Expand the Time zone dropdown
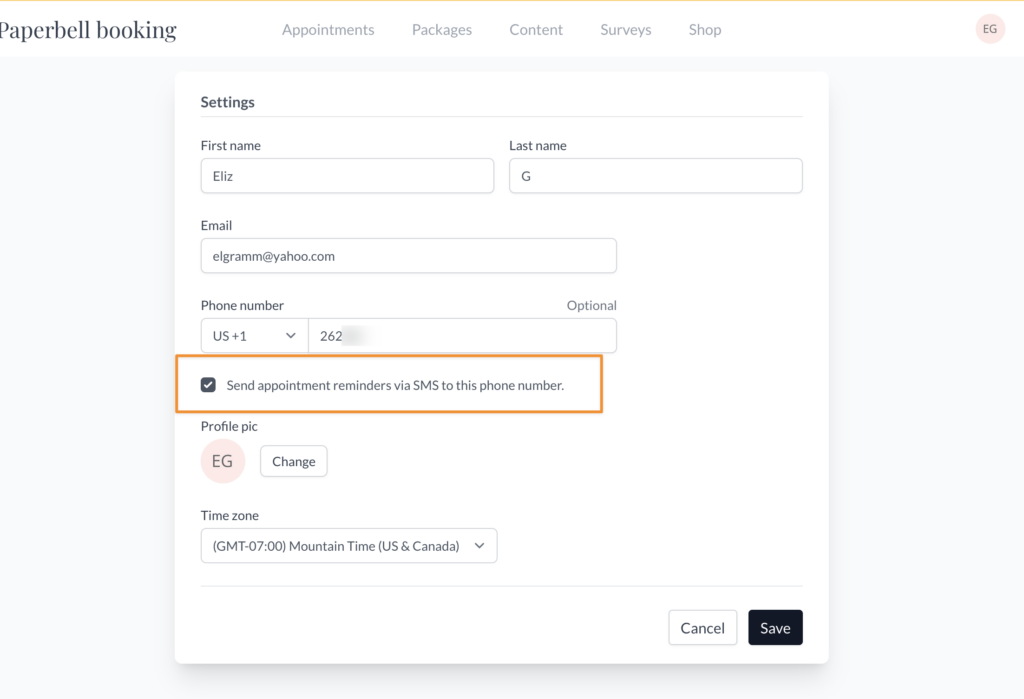 tap(348, 546)
